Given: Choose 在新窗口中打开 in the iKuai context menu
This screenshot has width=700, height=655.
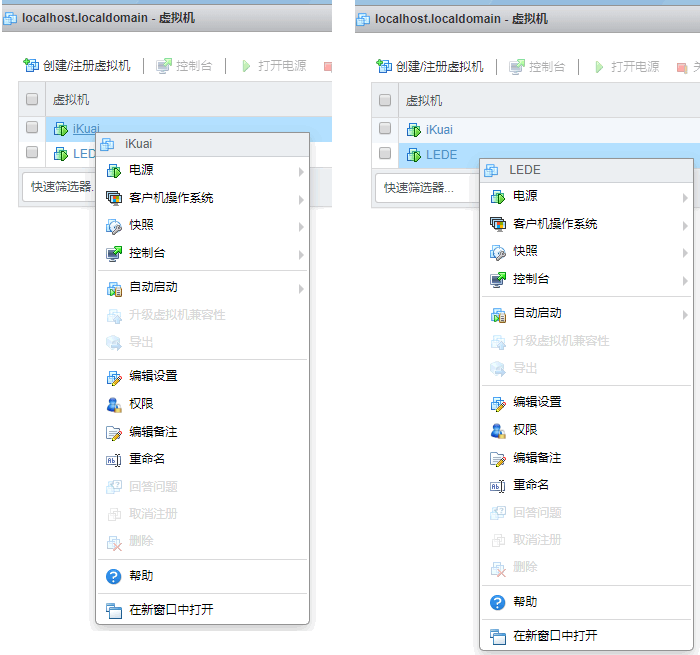Looking at the screenshot, I should coord(171,610).
